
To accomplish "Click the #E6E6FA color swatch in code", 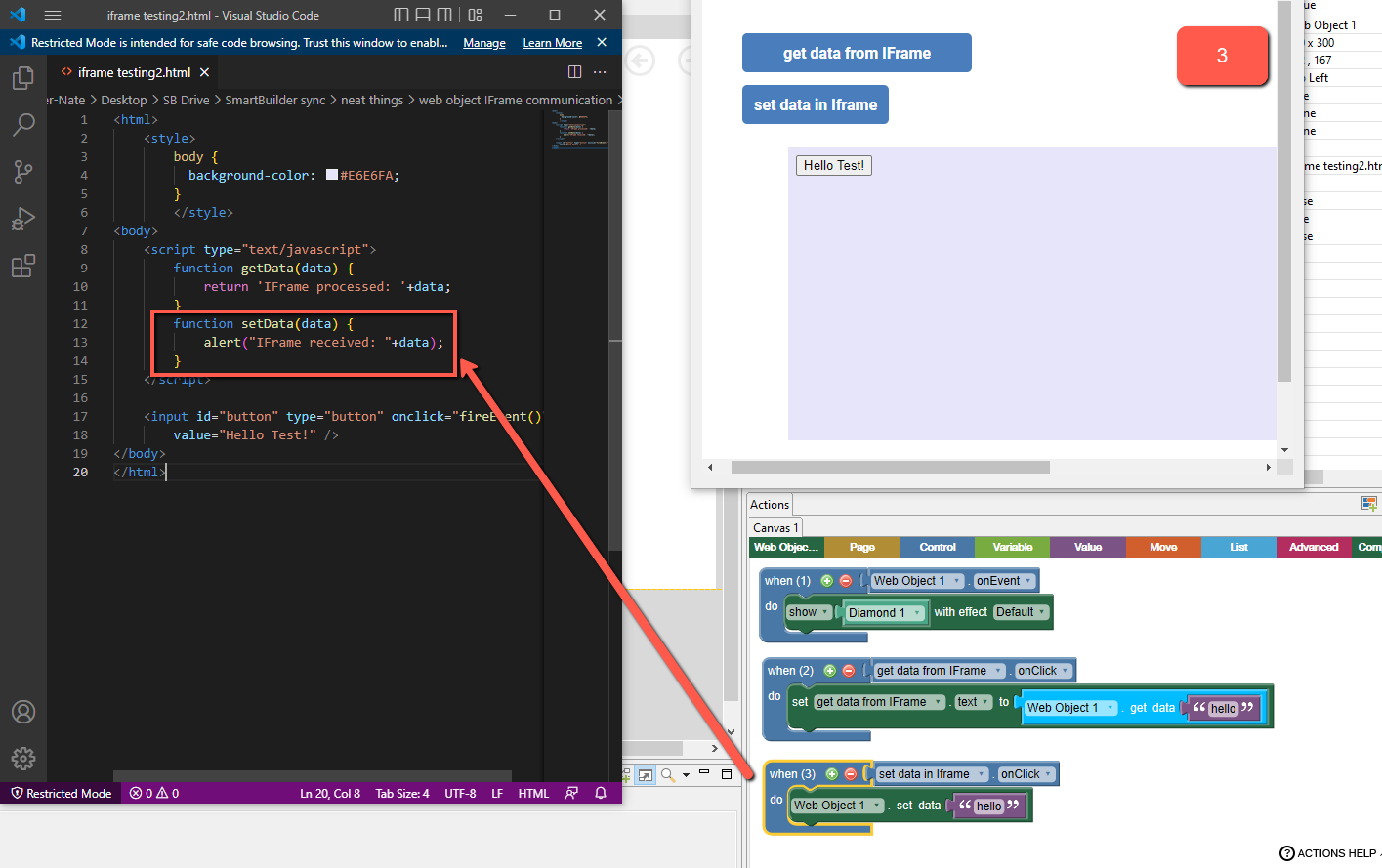I will (332, 175).
